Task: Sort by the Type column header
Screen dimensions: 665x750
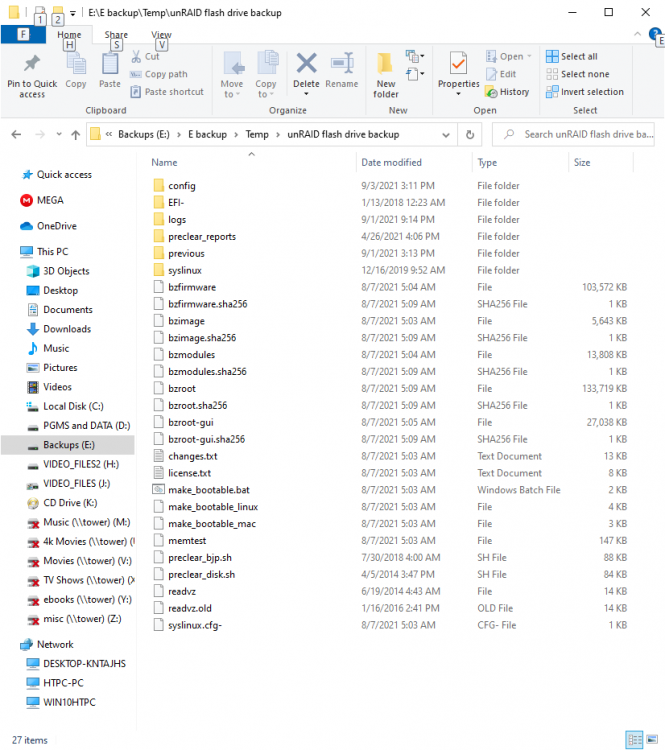Action: [x=487, y=162]
